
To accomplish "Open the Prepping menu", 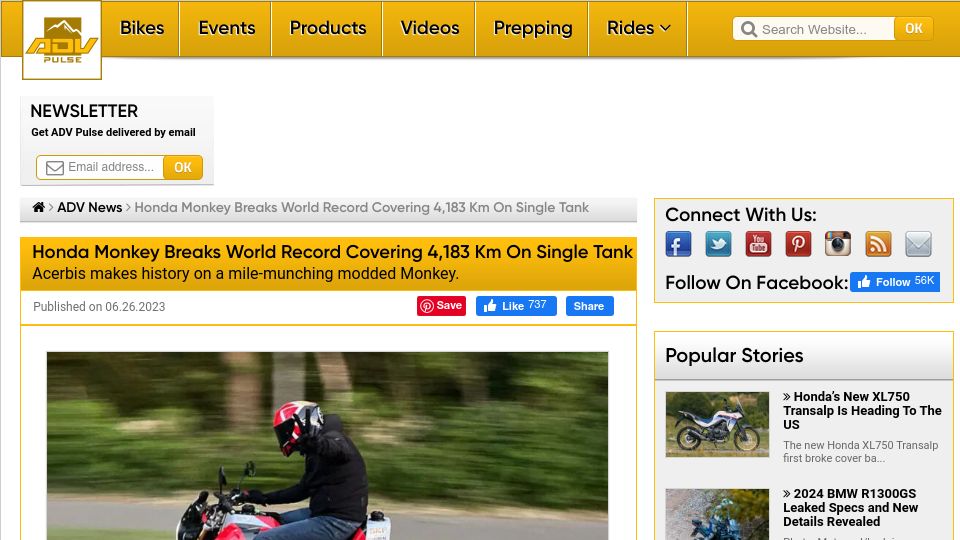I will [533, 28].
